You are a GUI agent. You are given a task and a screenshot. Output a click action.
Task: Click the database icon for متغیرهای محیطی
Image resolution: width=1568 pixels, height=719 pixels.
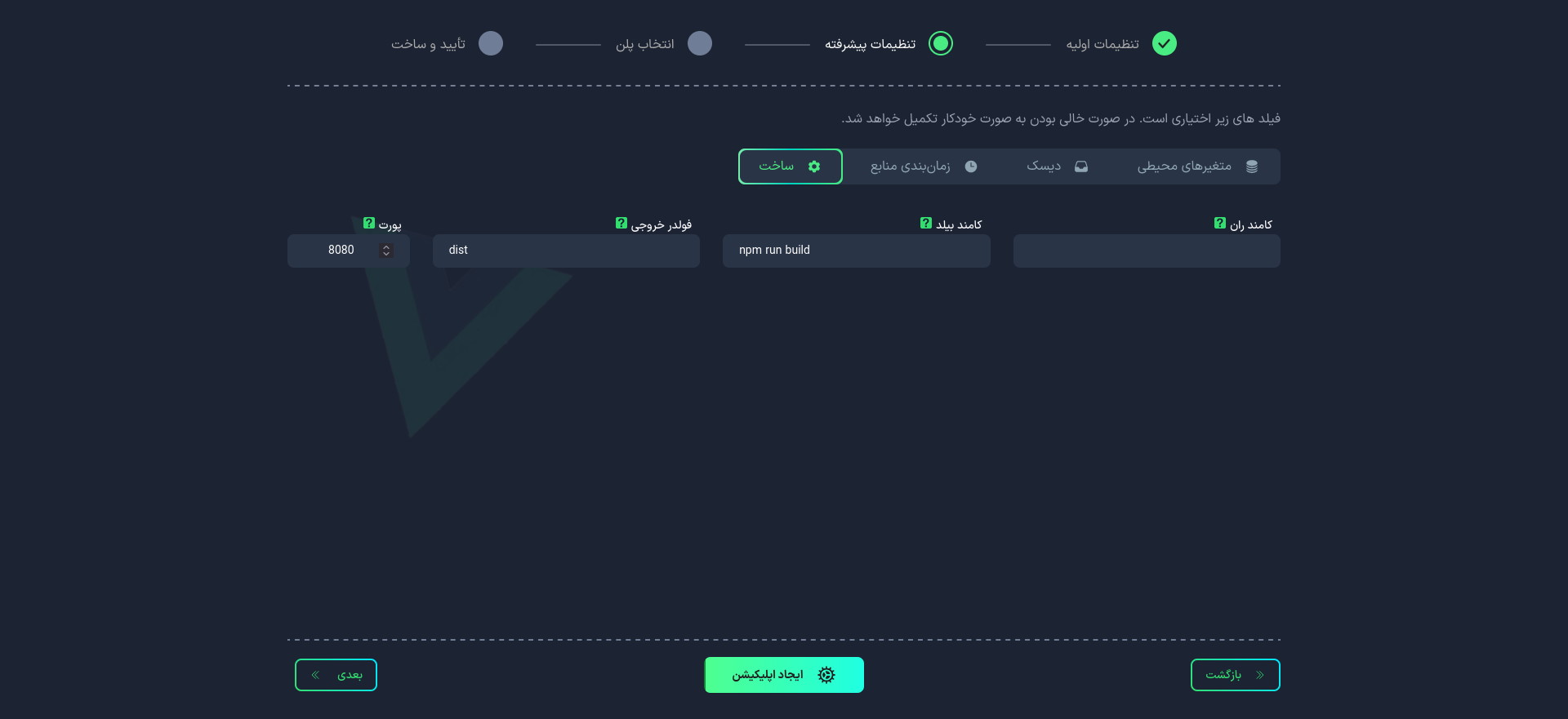[1251, 166]
